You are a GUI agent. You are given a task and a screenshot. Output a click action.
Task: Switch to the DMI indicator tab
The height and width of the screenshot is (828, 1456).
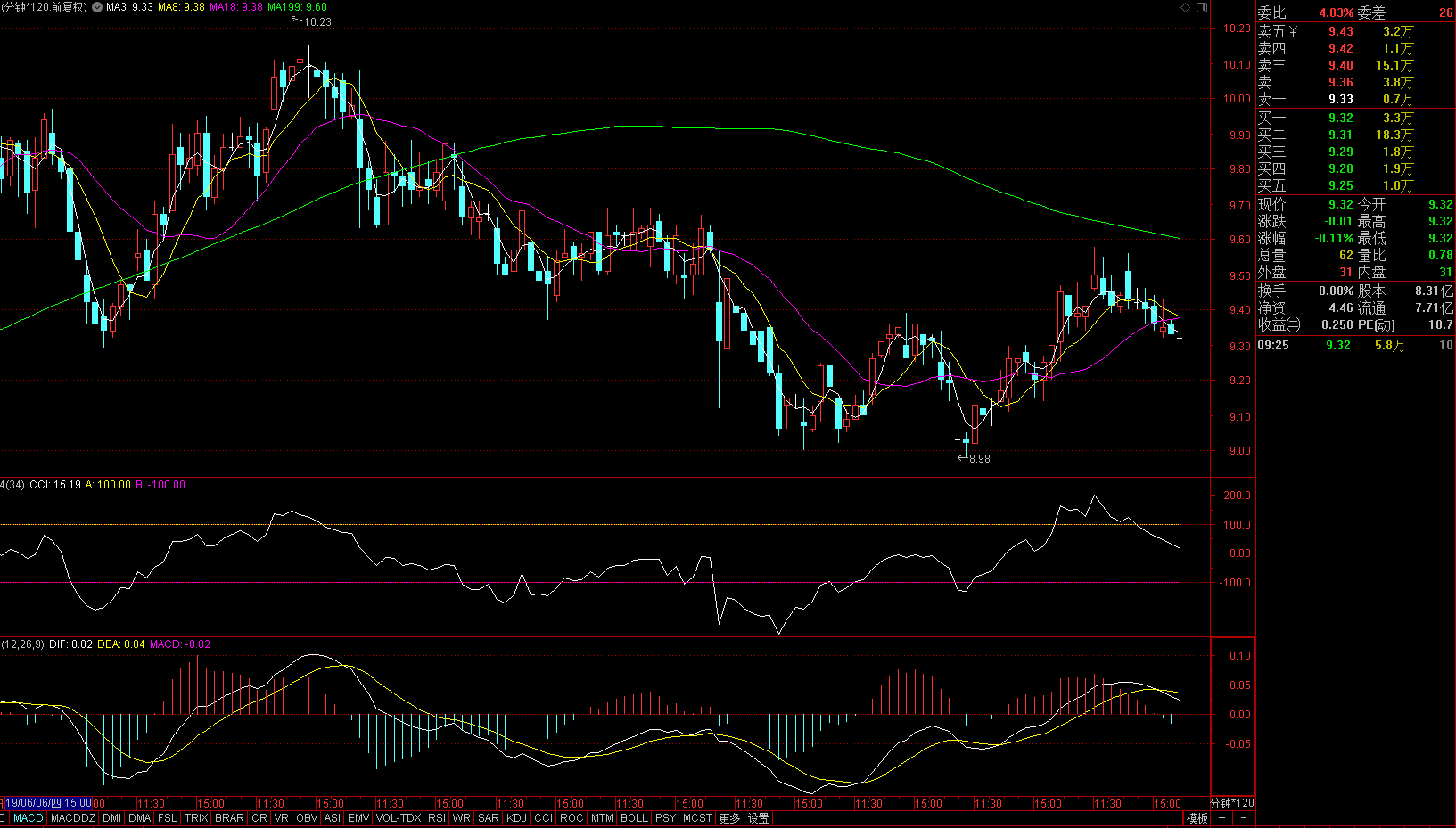(112, 818)
